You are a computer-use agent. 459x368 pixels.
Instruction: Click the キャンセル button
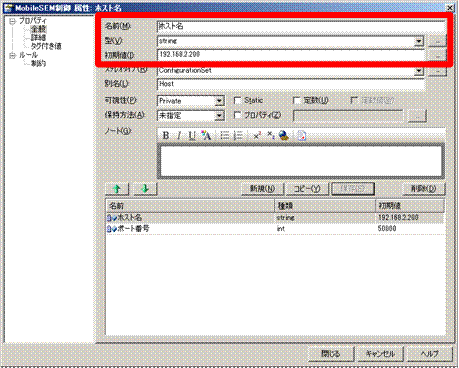tap(380, 353)
